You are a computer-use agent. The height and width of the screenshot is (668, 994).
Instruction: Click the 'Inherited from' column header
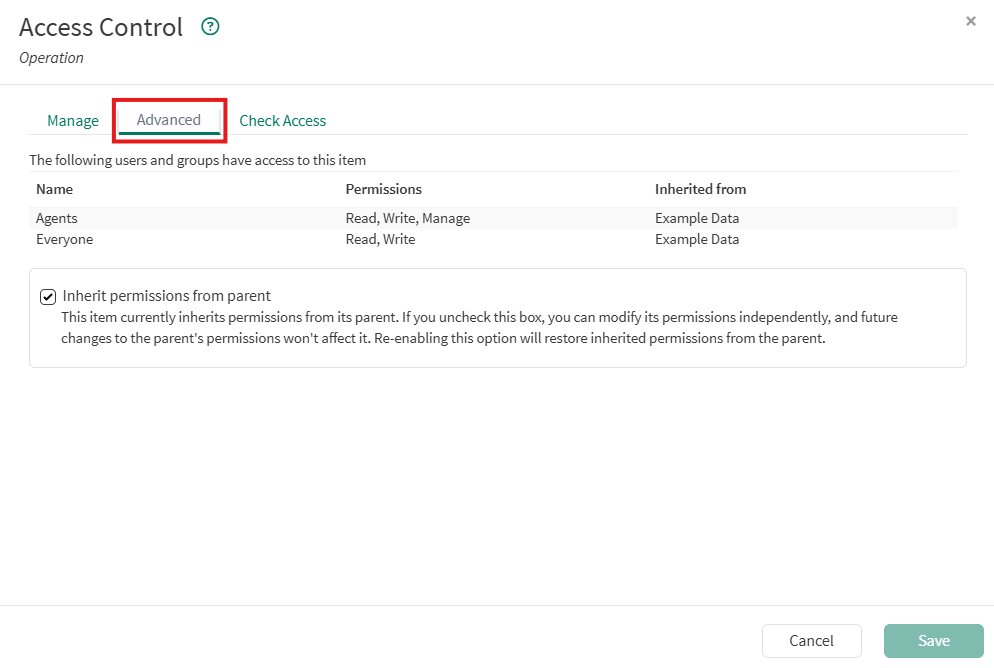click(x=700, y=189)
